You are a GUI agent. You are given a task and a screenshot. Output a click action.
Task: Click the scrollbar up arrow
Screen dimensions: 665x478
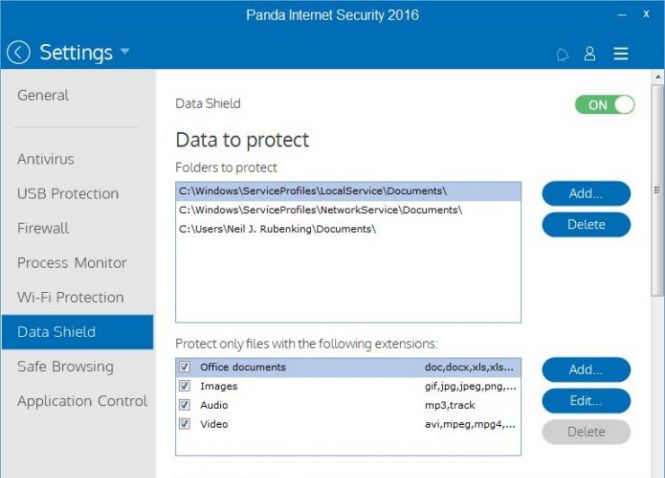click(x=658, y=77)
